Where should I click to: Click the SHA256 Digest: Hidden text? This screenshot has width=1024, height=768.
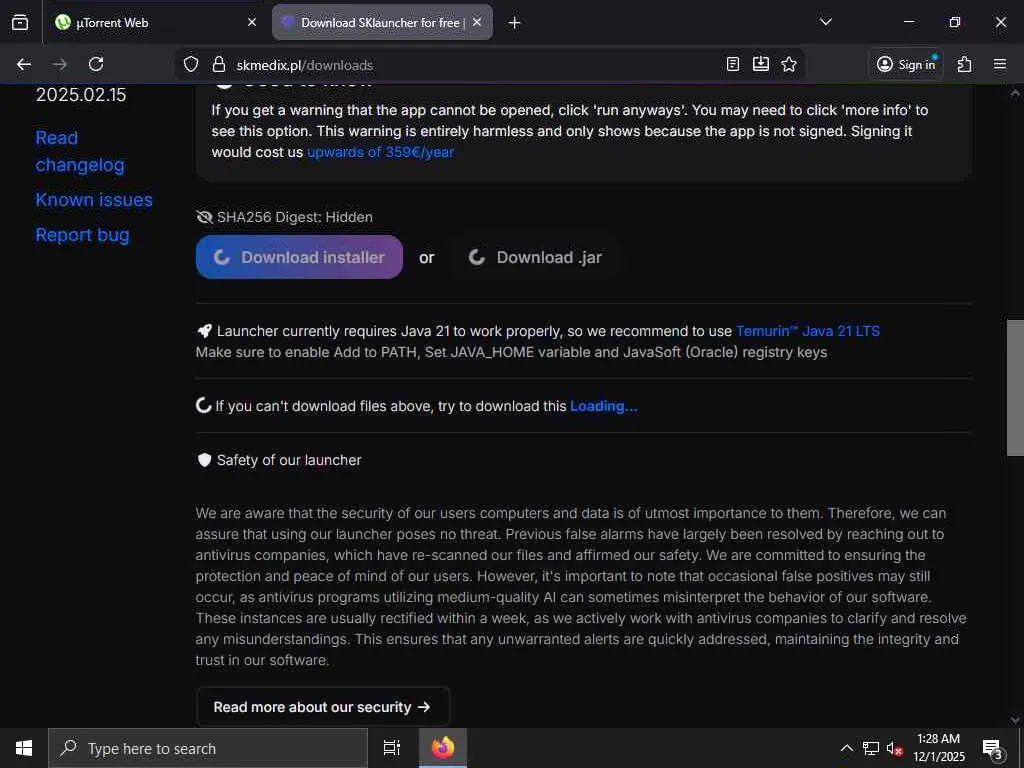tap(295, 217)
